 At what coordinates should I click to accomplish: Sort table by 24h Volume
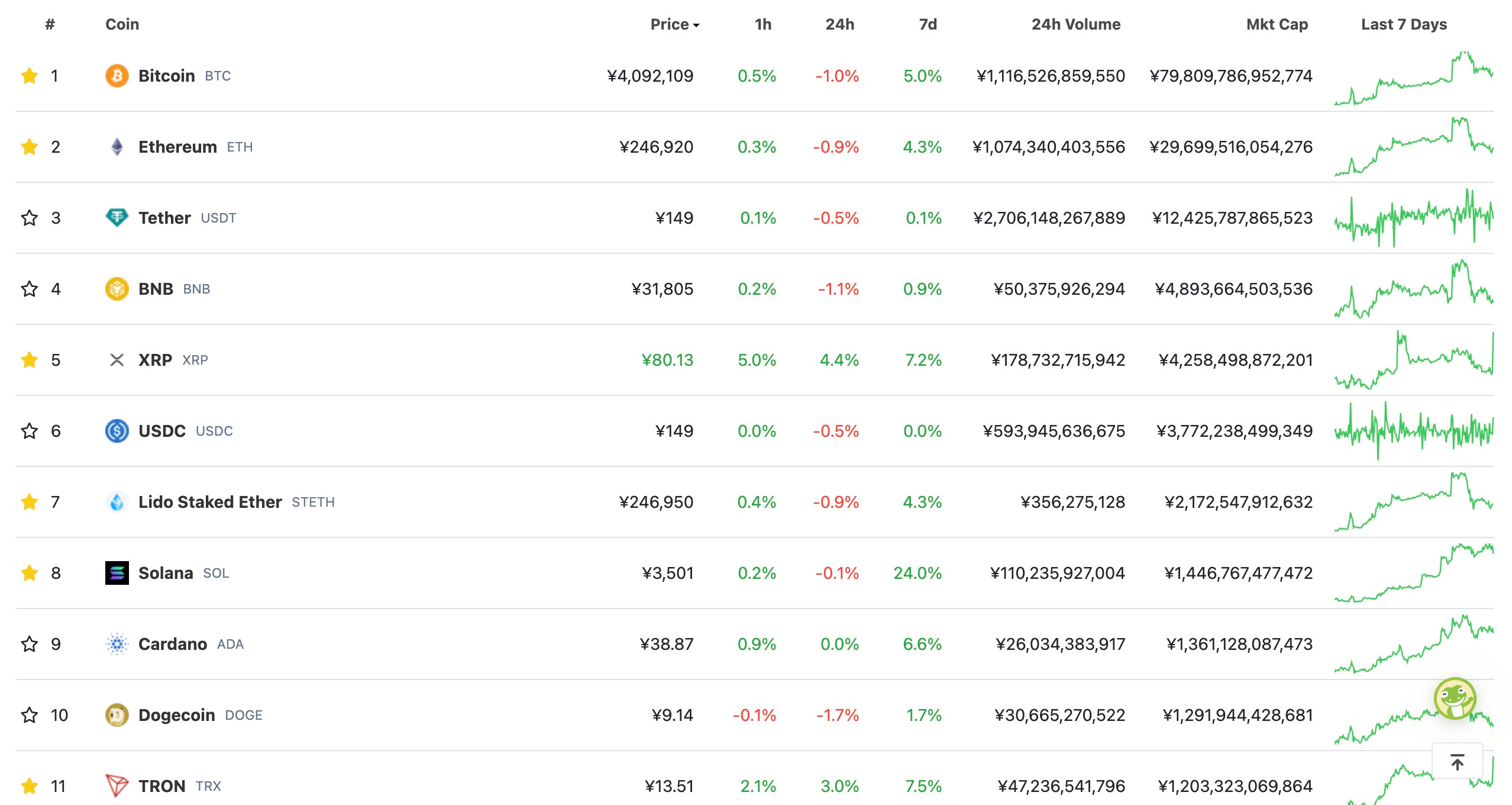(1076, 24)
